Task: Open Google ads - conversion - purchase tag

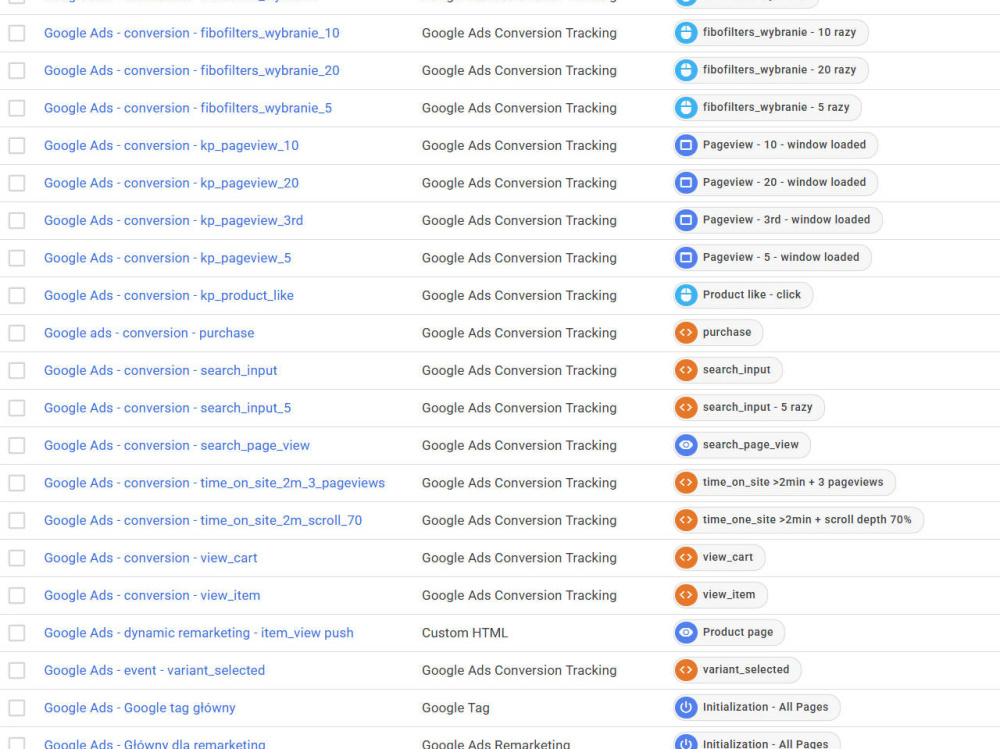Action: tap(149, 333)
